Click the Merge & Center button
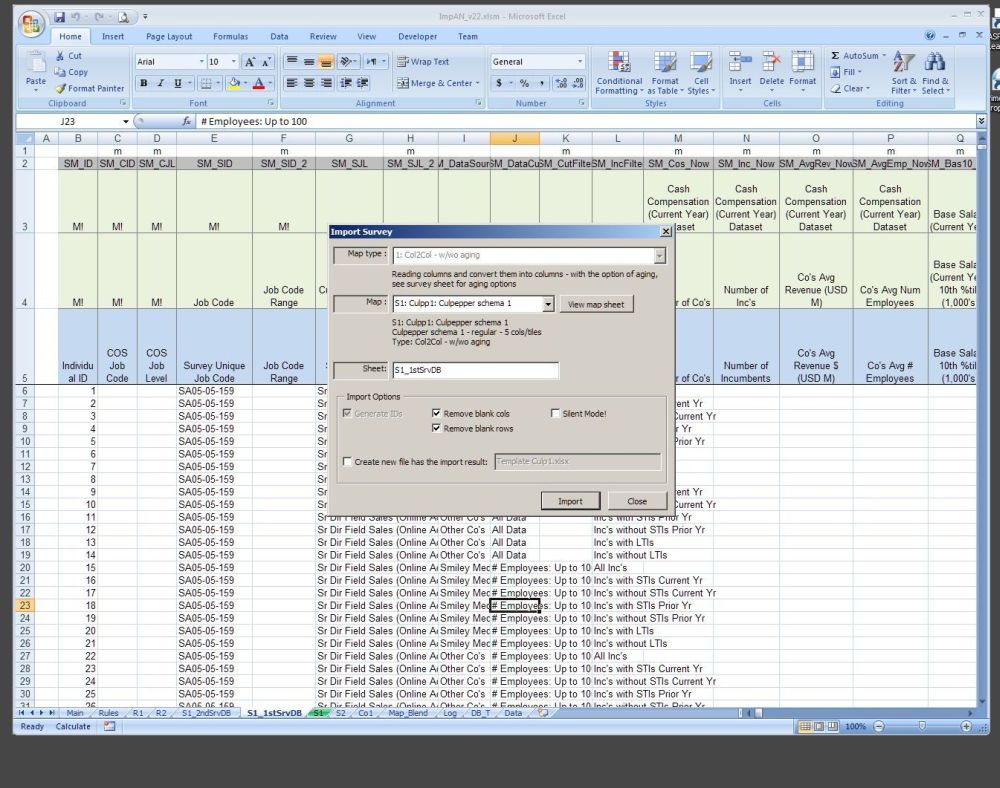The height and width of the screenshot is (788, 1000). [435, 83]
